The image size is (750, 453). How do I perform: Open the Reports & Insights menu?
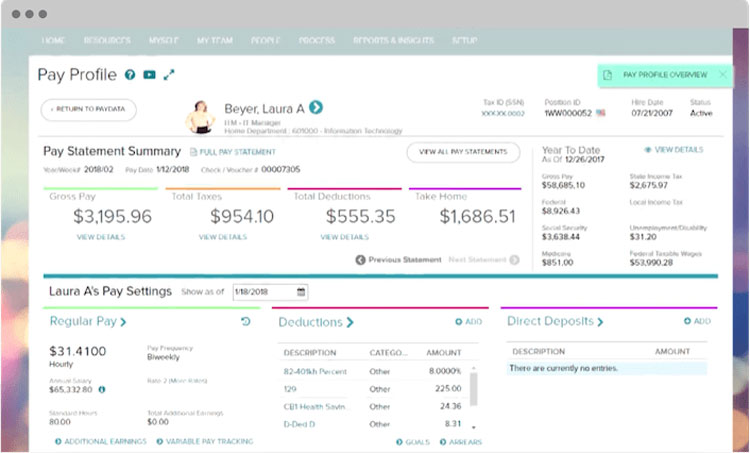[x=393, y=41]
